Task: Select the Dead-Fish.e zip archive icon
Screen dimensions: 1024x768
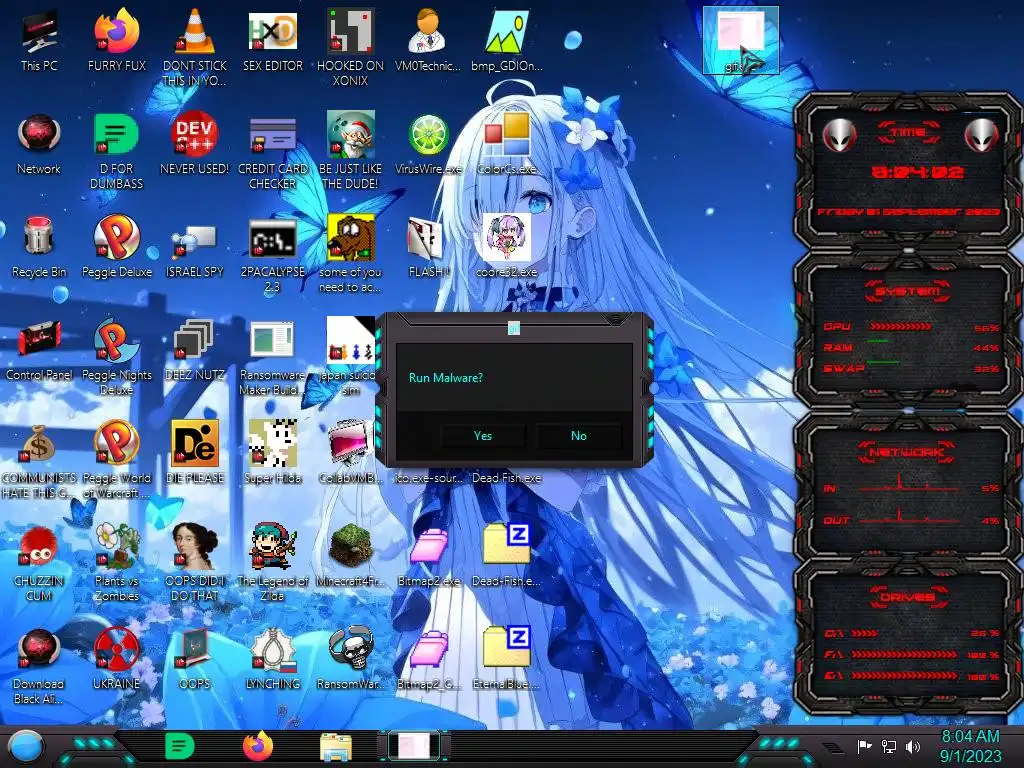Action: click(507, 556)
